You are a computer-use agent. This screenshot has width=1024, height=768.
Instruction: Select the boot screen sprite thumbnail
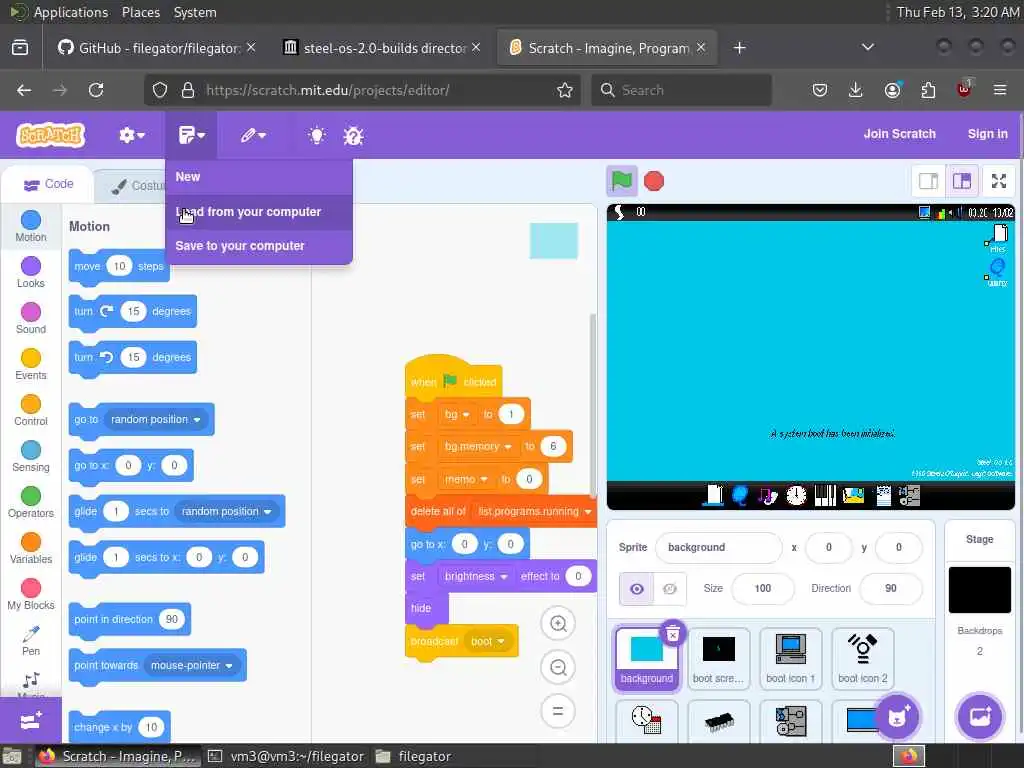(x=718, y=658)
